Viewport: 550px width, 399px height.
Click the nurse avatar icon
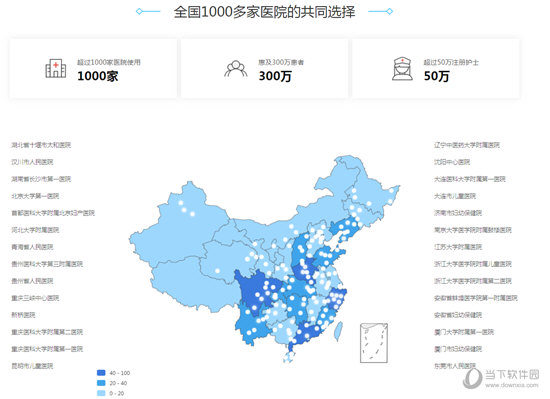[x=402, y=69]
